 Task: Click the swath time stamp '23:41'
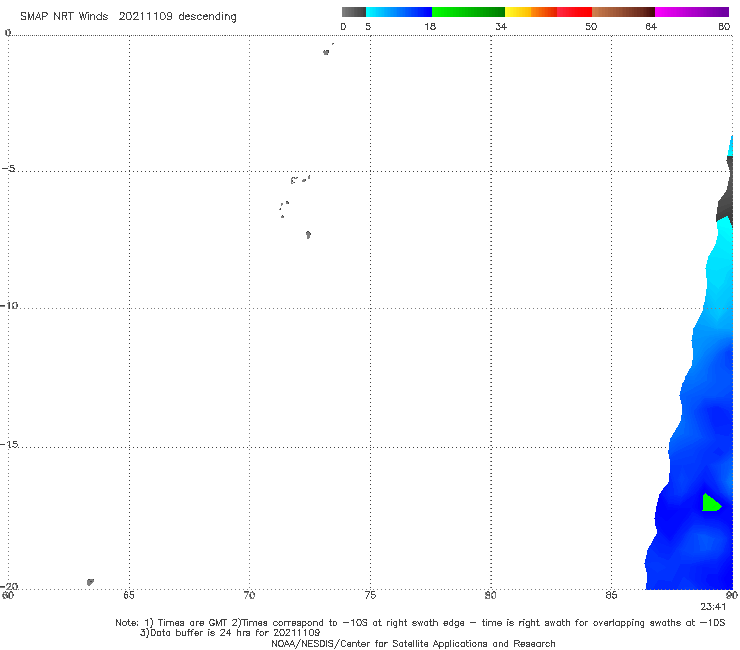click(x=713, y=607)
